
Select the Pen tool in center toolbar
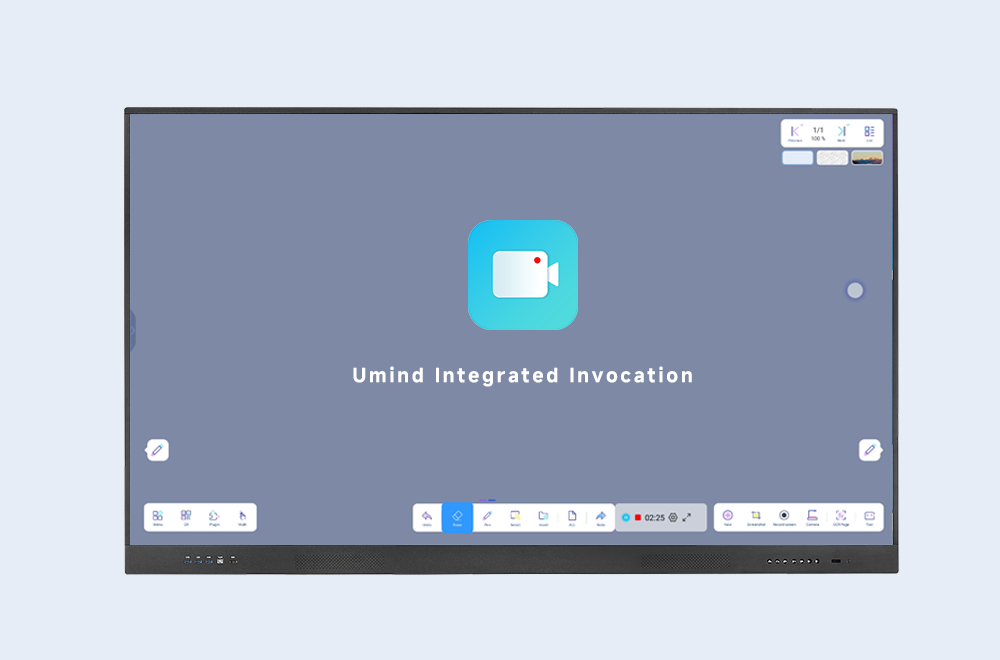pyautogui.click(x=487, y=517)
